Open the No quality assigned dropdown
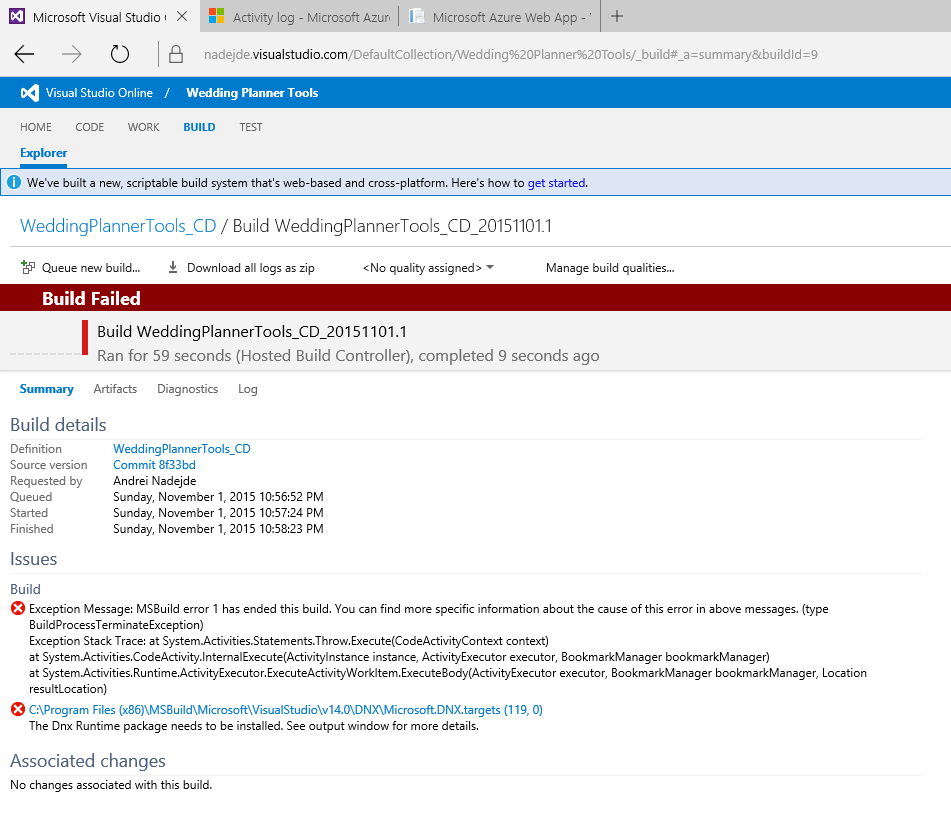The width and height of the screenshot is (951, 820). click(x=428, y=268)
